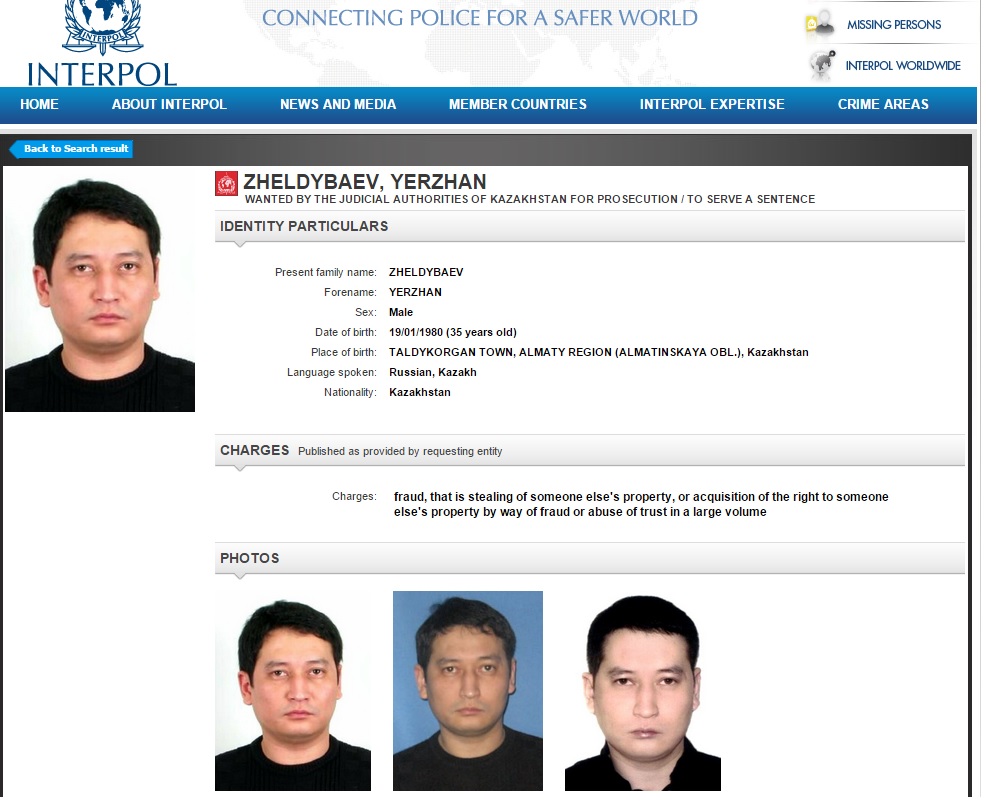Viewport: 986px width, 806px height.
Task: Open the Missing Persons link
Action: tap(894, 25)
